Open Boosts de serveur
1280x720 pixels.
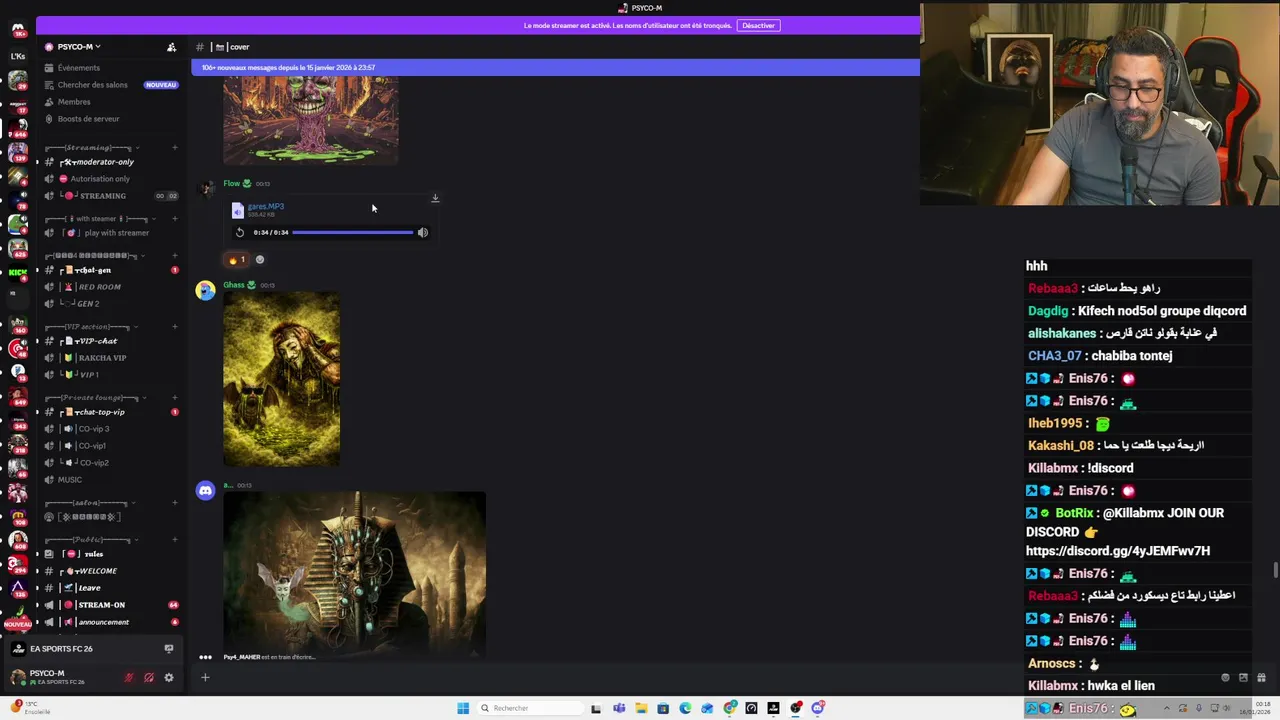click(x=88, y=119)
